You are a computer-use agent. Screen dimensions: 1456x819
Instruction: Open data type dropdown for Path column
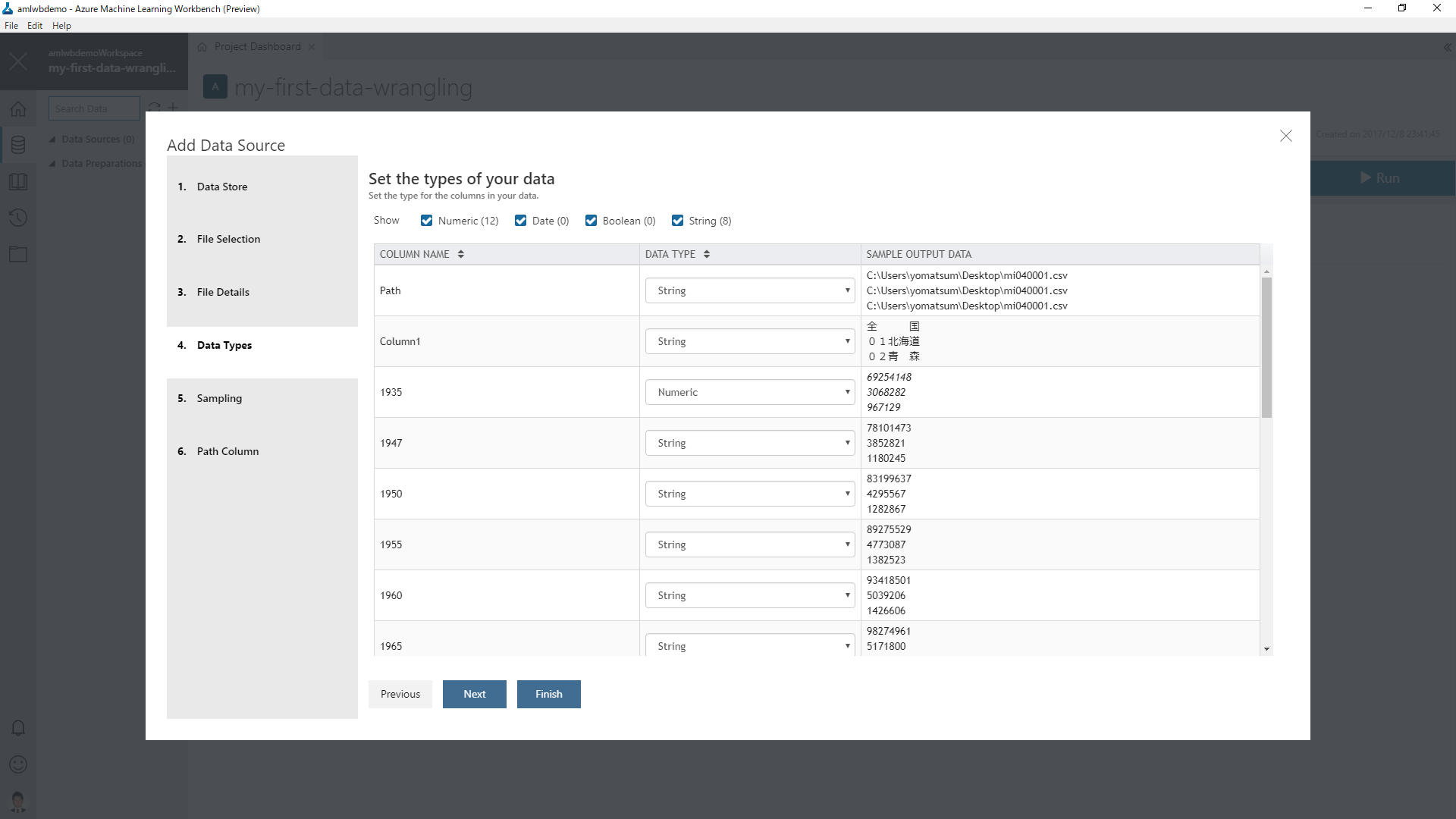tap(749, 290)
